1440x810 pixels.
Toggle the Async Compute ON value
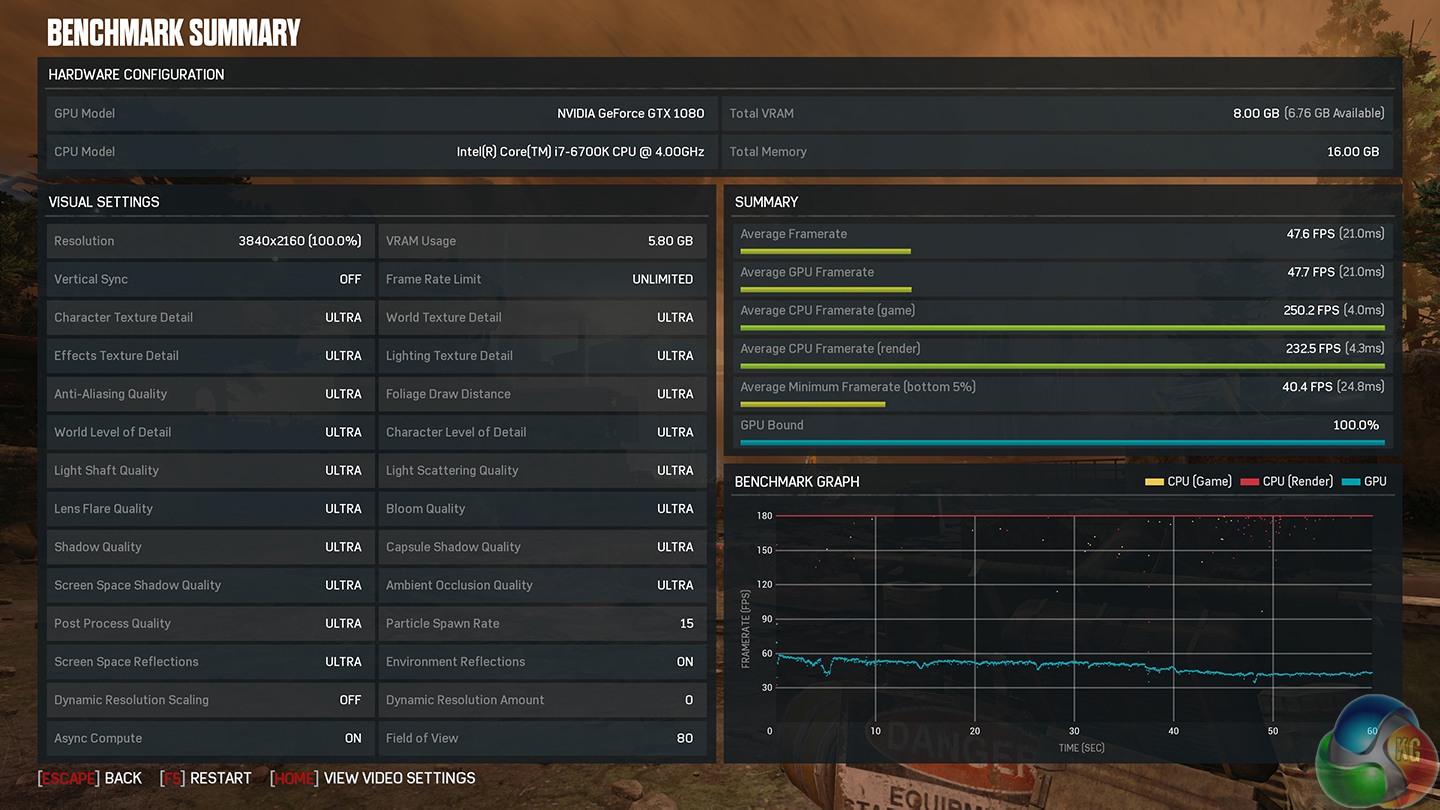pyautogui.click(x=353, y=738)
